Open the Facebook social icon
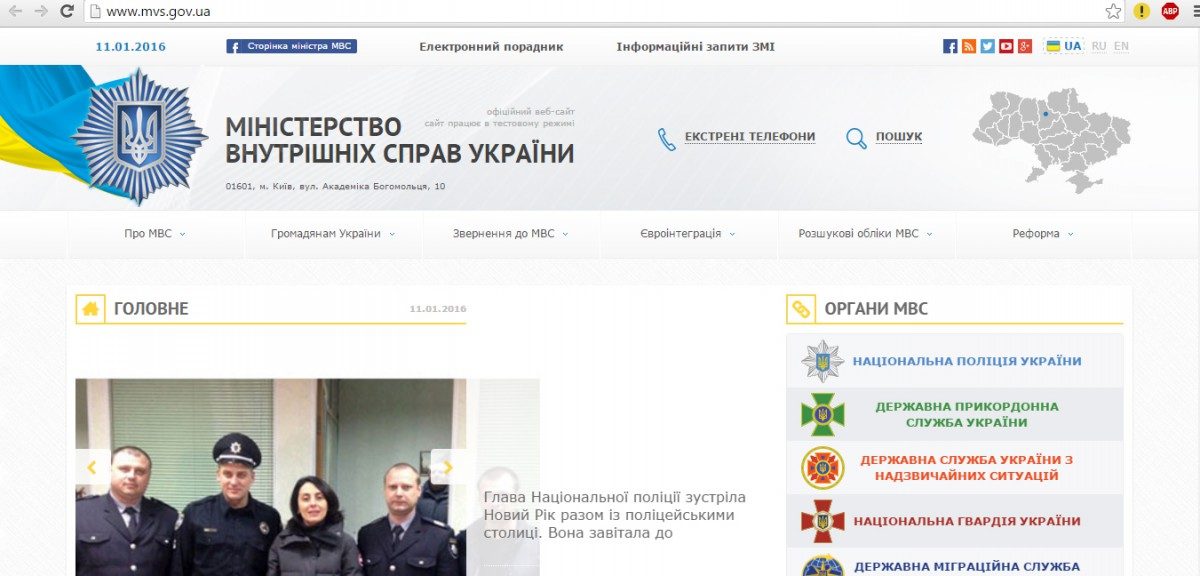Screen dimensions: 1200x576 click(x=950, y=46)
